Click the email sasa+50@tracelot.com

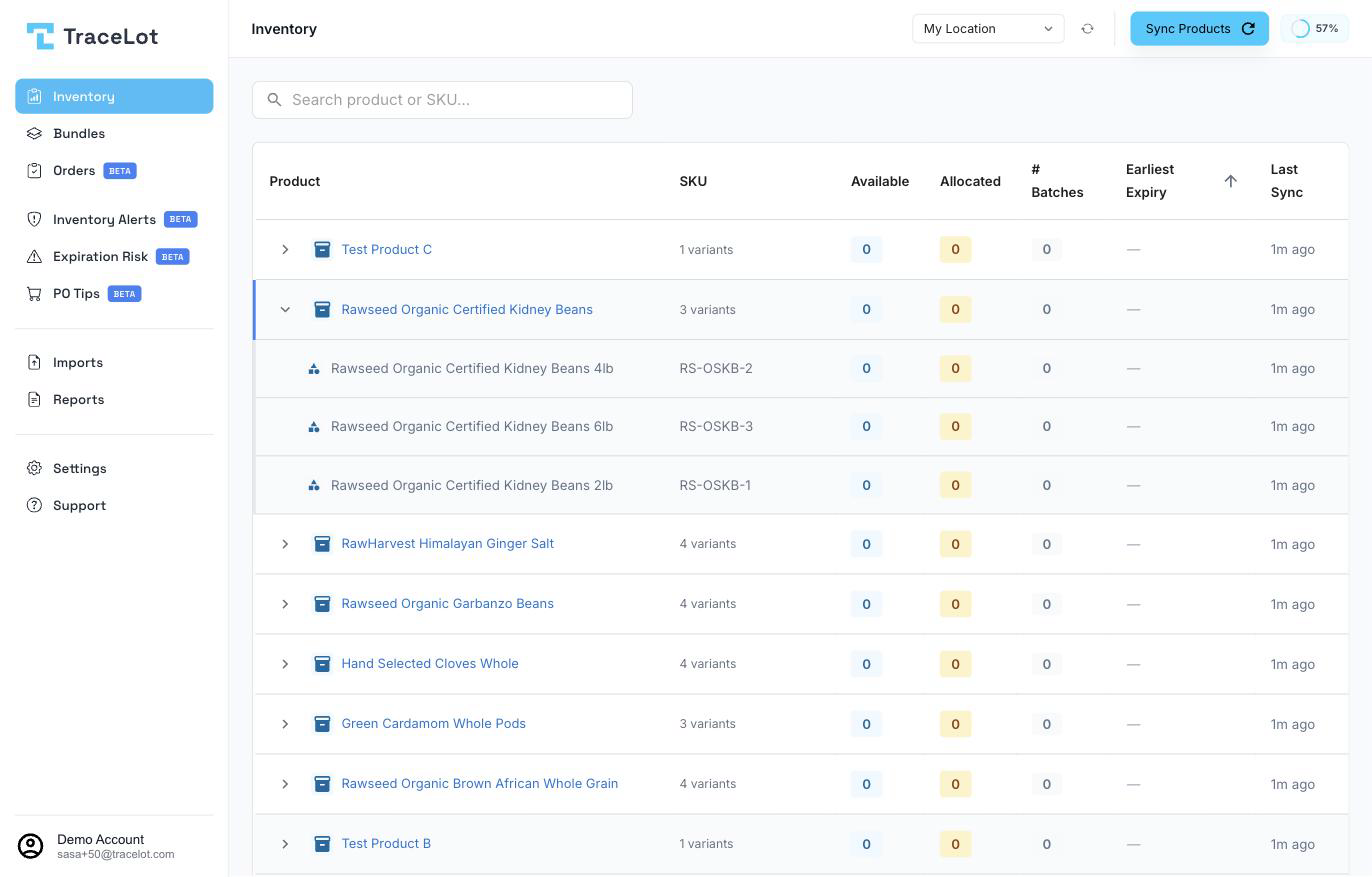116,854
